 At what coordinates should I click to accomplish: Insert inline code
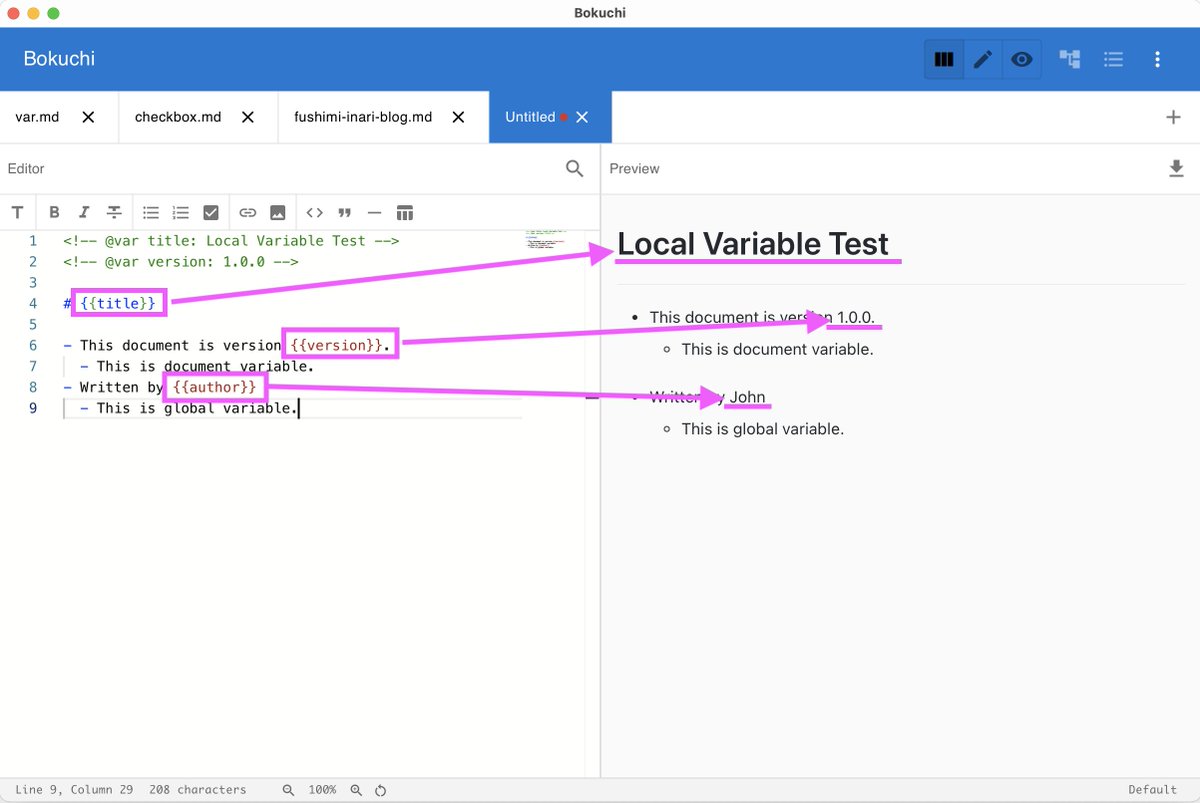(315, 212)
